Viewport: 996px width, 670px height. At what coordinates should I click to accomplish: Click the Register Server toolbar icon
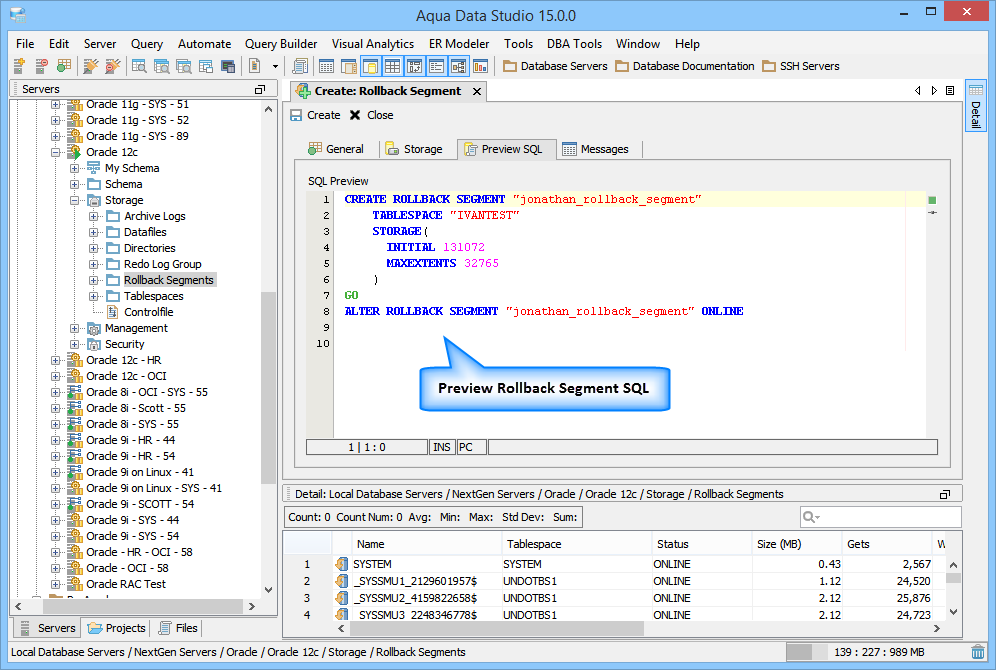(19, 66)
